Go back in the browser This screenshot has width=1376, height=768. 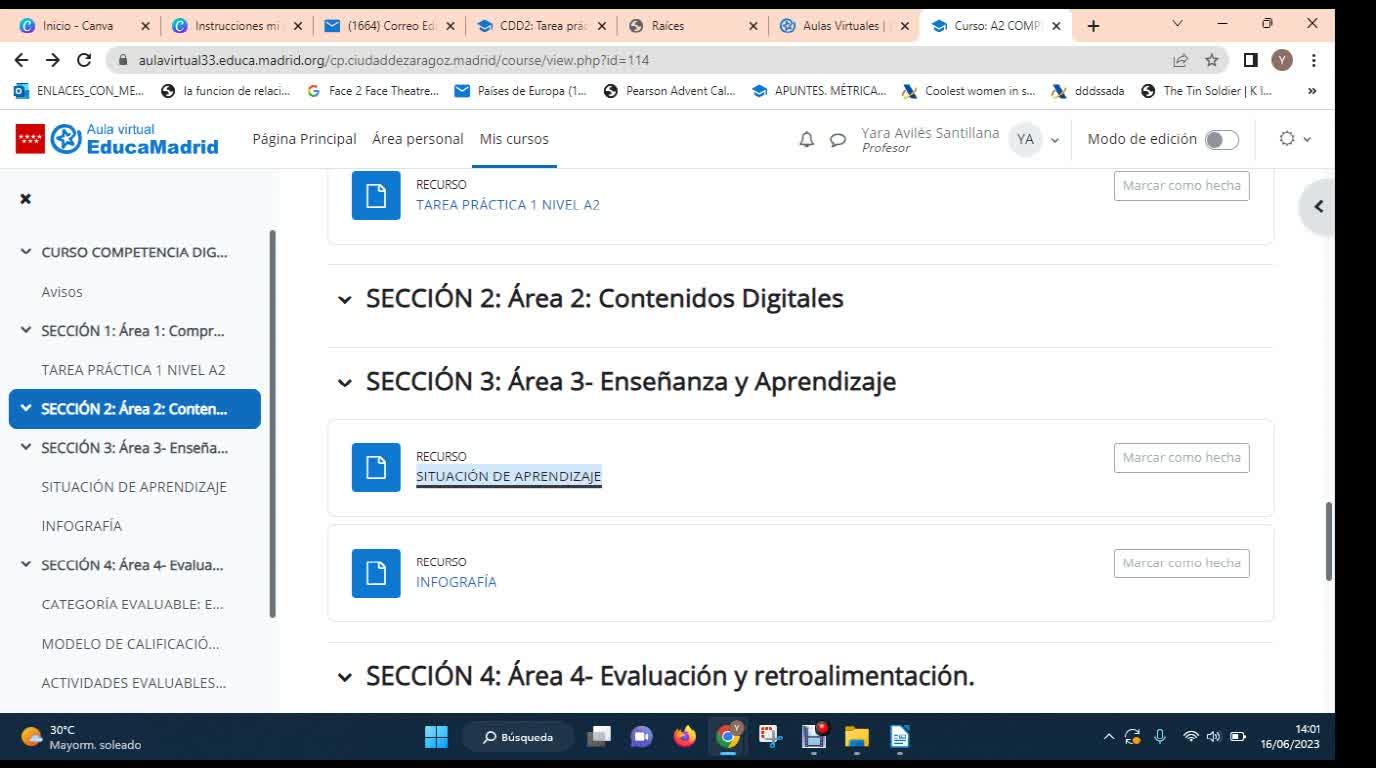pyautogui.click(x=22, y=60)
